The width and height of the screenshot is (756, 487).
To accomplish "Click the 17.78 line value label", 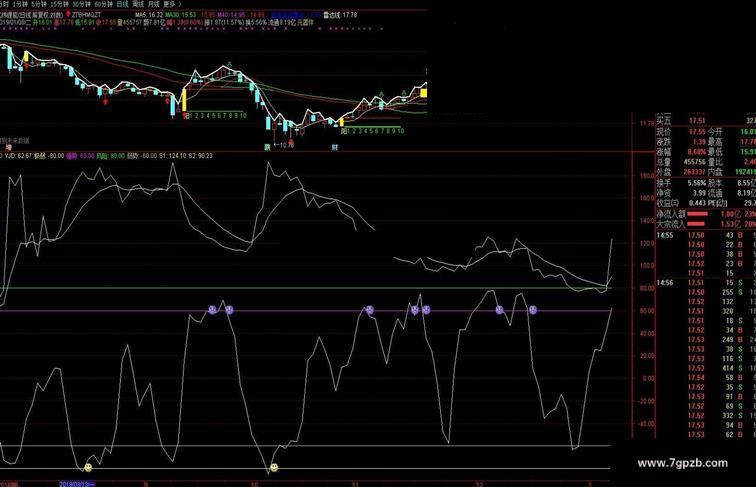I will tap(350, 15).
